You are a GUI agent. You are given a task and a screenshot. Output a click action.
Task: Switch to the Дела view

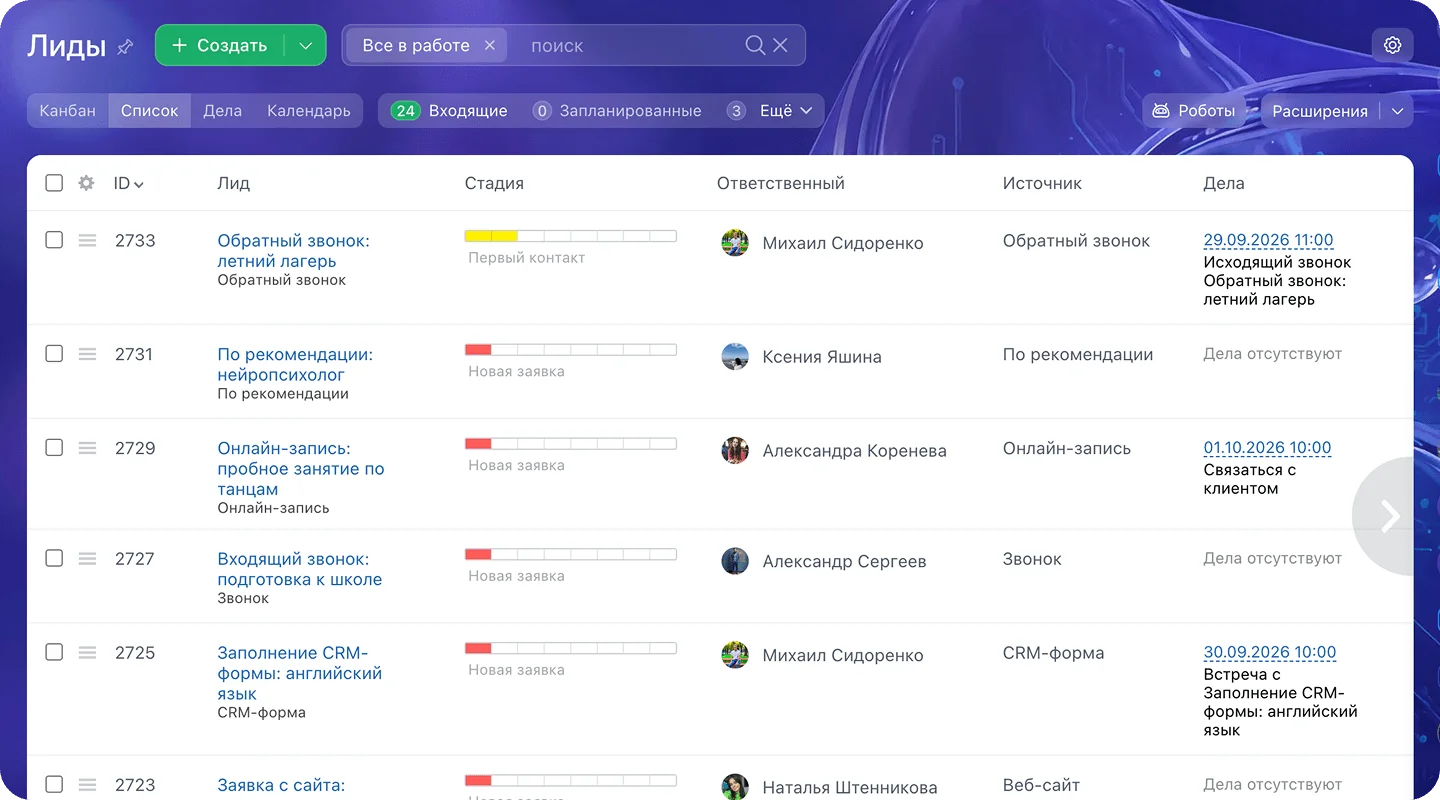point(222,111)
